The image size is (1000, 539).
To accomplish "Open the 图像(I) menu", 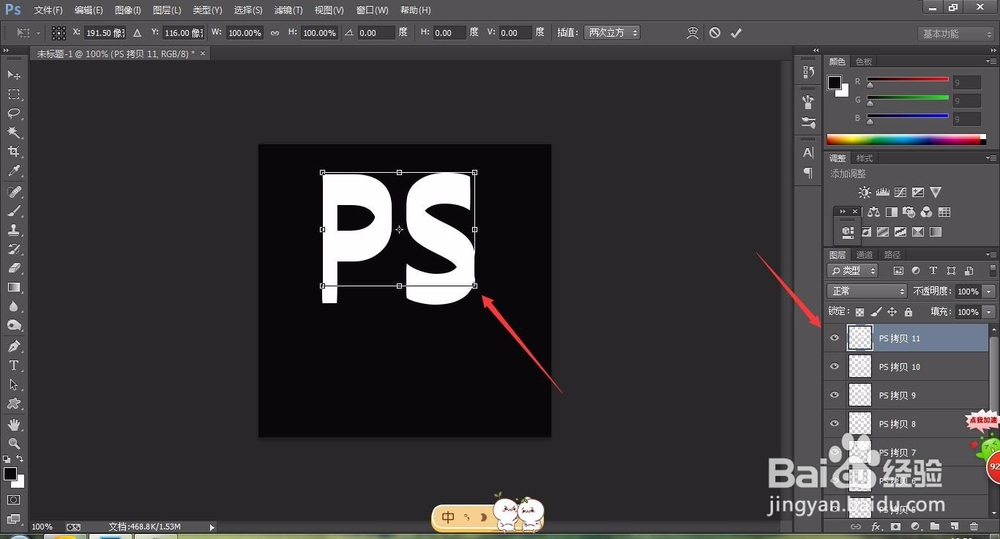I will pyautogui.click(x=128, y=10).
